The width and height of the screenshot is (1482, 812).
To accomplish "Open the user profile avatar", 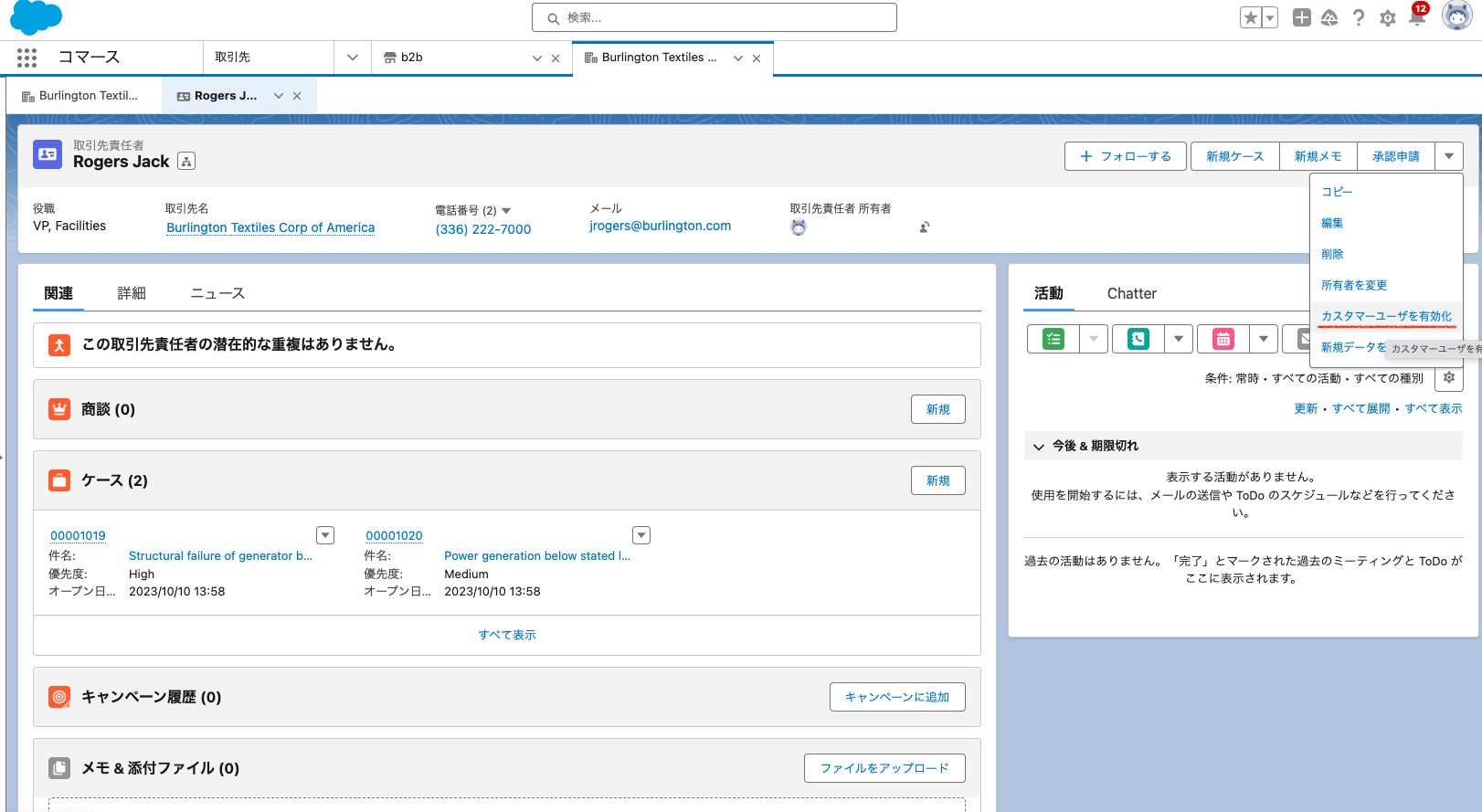I will pos(1456,16).
